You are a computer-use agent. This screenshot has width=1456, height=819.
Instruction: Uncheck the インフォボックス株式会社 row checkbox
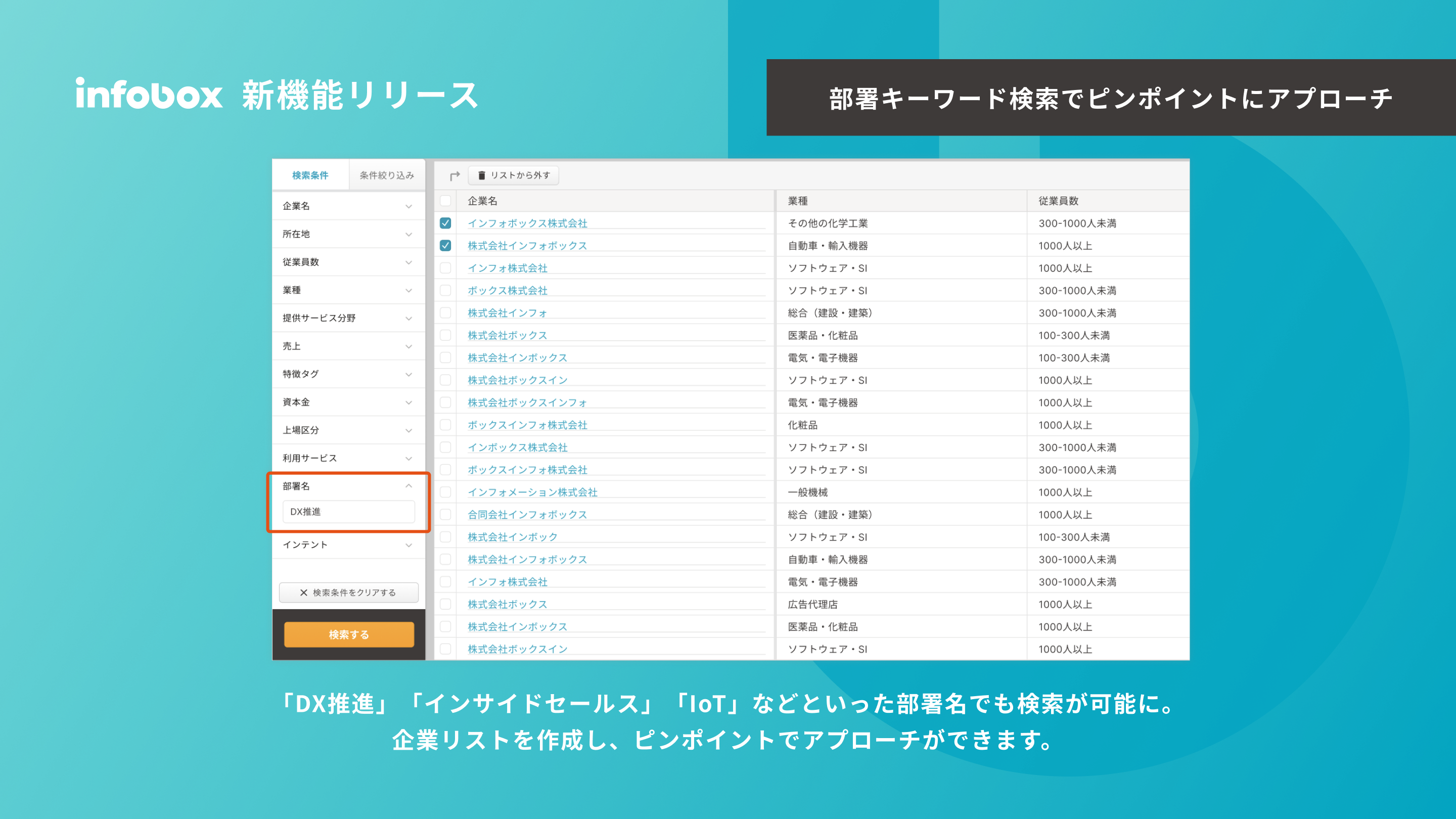click(445, 223)
